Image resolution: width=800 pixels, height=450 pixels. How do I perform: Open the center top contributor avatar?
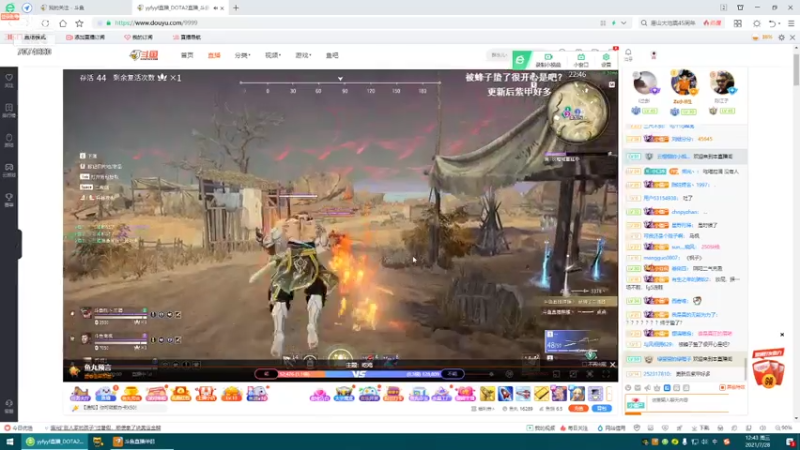pyautogui.click(x=683, y=82)
